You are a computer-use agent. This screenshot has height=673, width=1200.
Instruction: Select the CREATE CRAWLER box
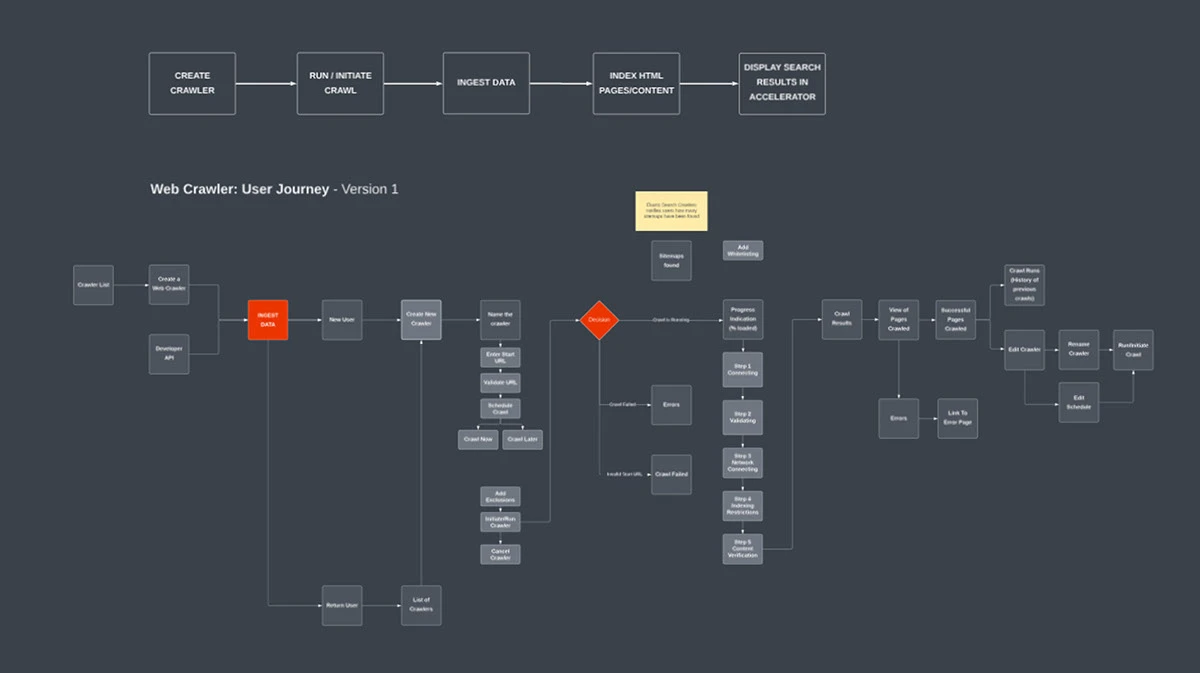[x=192, y=83]
